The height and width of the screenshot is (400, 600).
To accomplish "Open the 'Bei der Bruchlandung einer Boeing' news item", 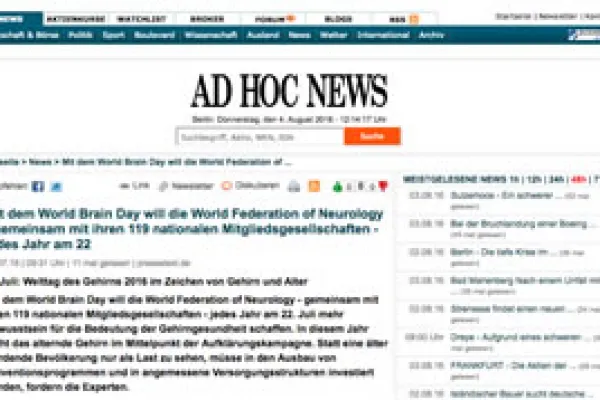I will 518,224.
